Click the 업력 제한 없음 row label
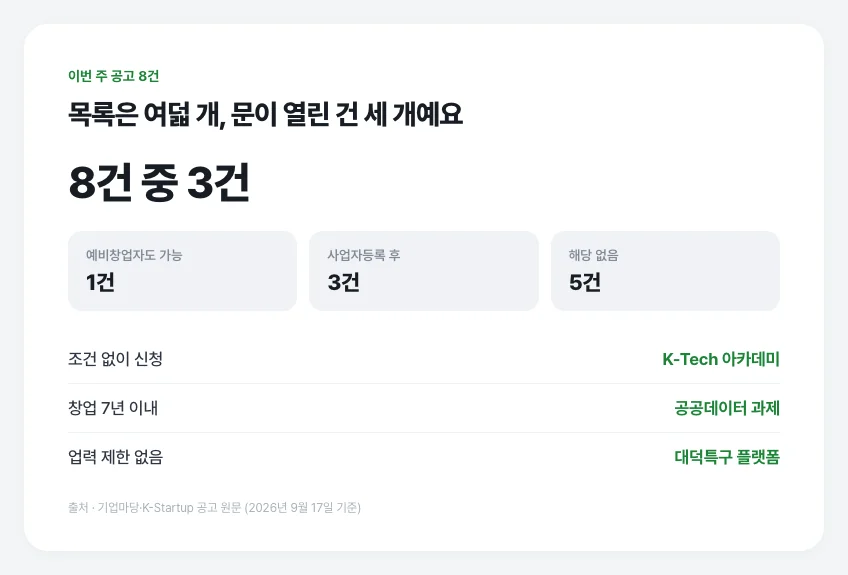848x575 pixels. coord(115,457)
